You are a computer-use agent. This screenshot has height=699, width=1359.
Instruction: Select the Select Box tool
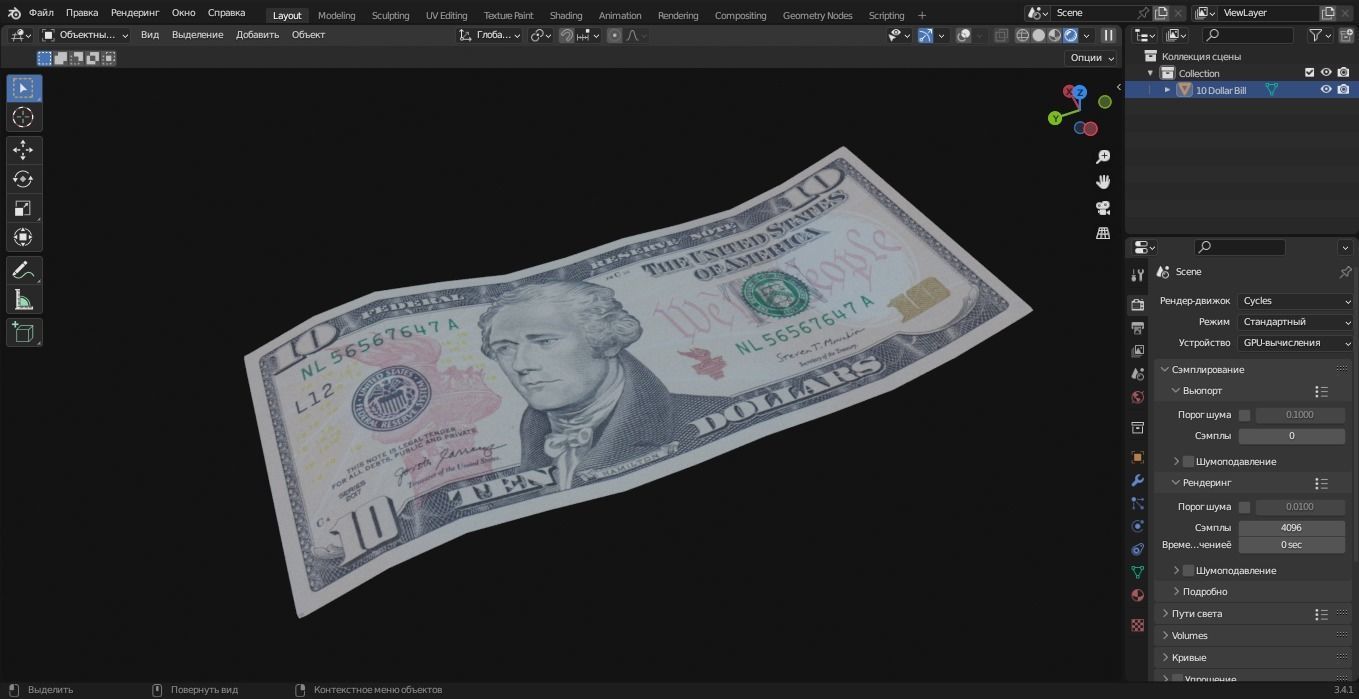(24, 88)
